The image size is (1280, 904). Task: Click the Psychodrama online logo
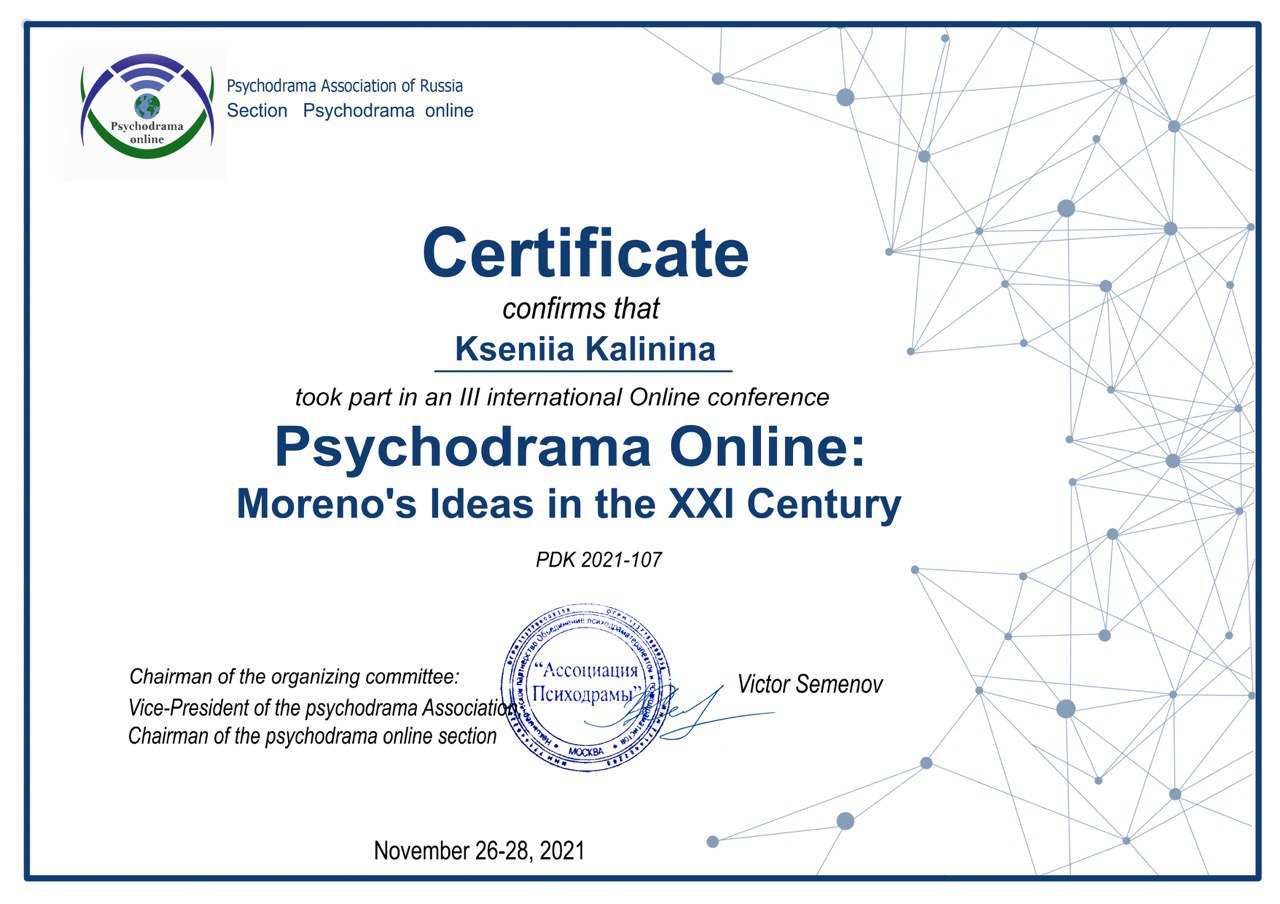(147, 105)
